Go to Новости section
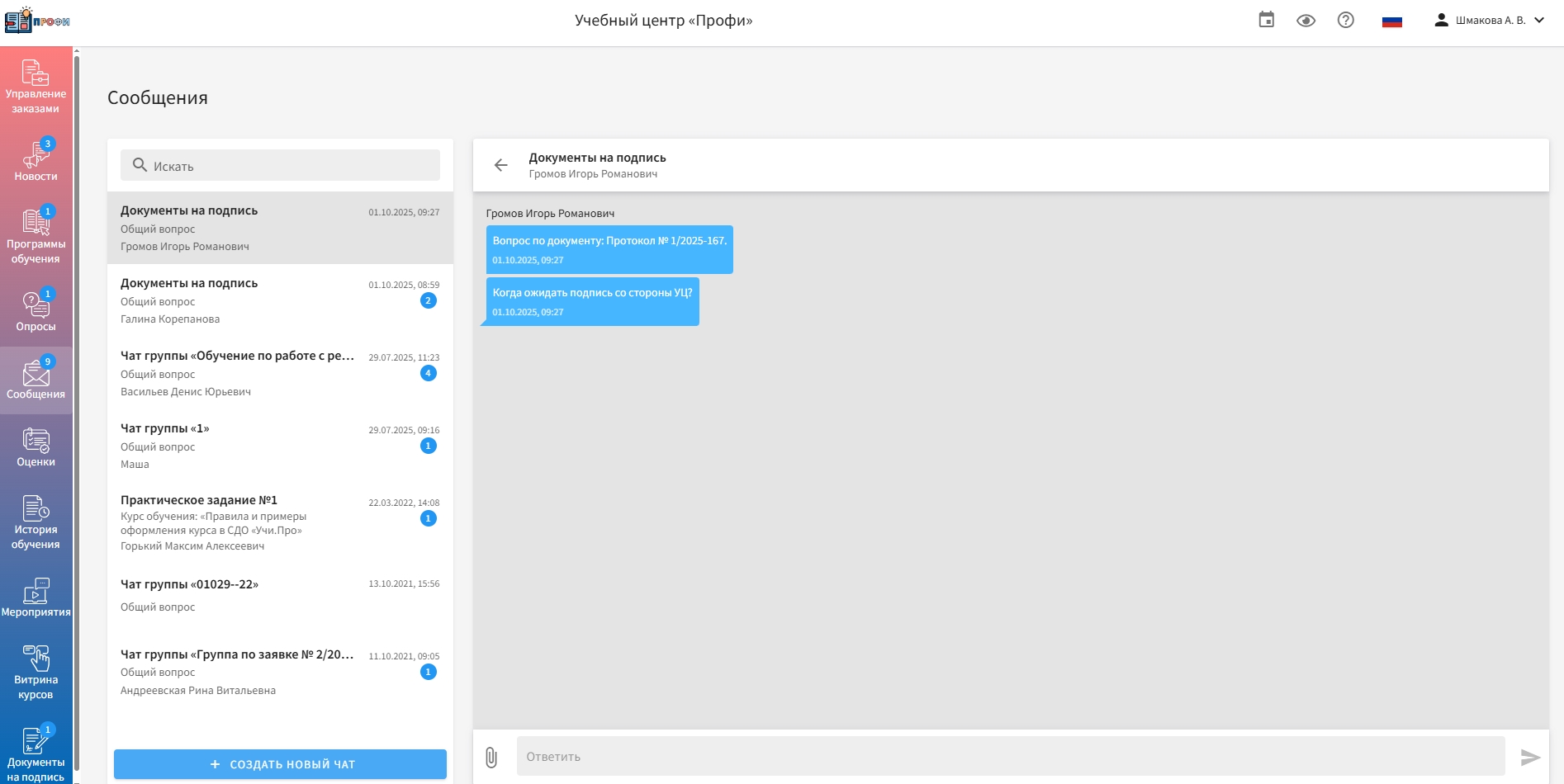1564x784 pixels. tap(36, 160)
